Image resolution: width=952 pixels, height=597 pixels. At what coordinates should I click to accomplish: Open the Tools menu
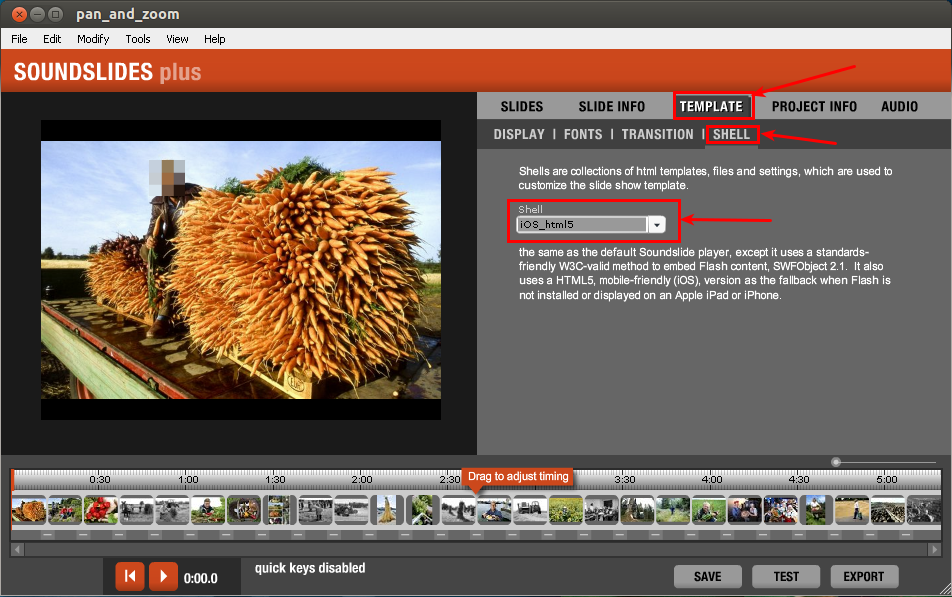[x=137, y=39]
